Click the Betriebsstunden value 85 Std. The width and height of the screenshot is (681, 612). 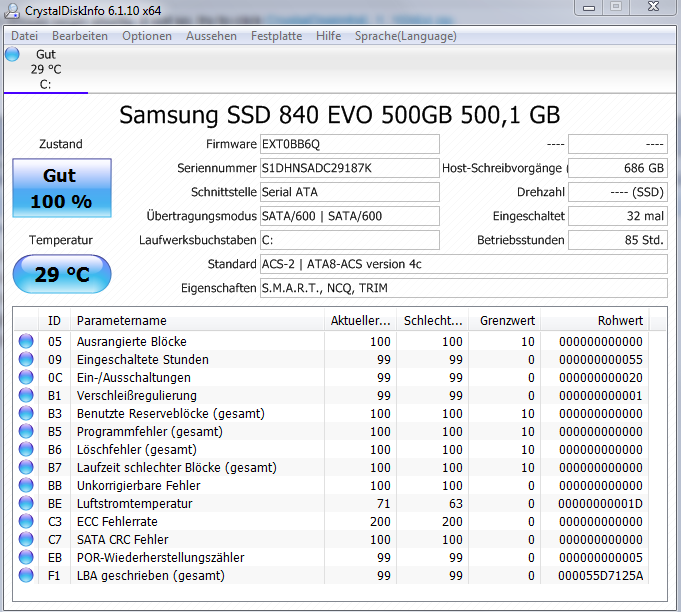618,240
